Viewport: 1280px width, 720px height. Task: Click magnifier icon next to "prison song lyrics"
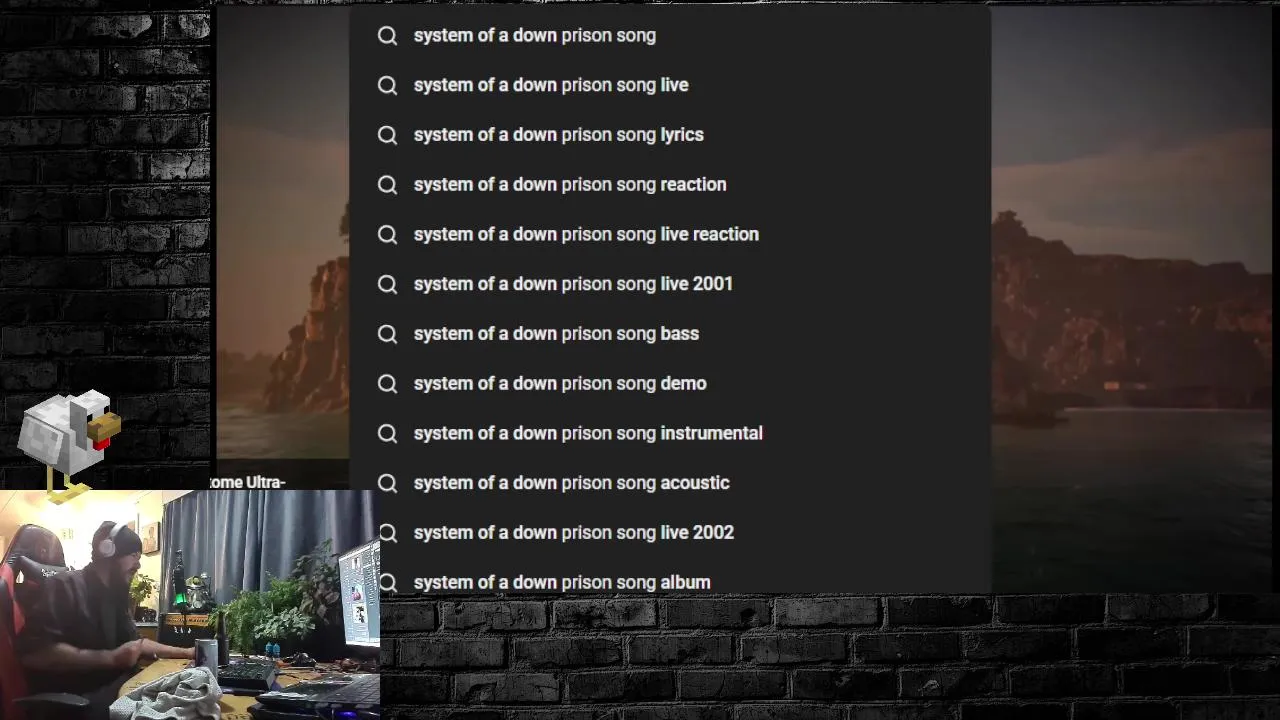[x=388, y=135]
